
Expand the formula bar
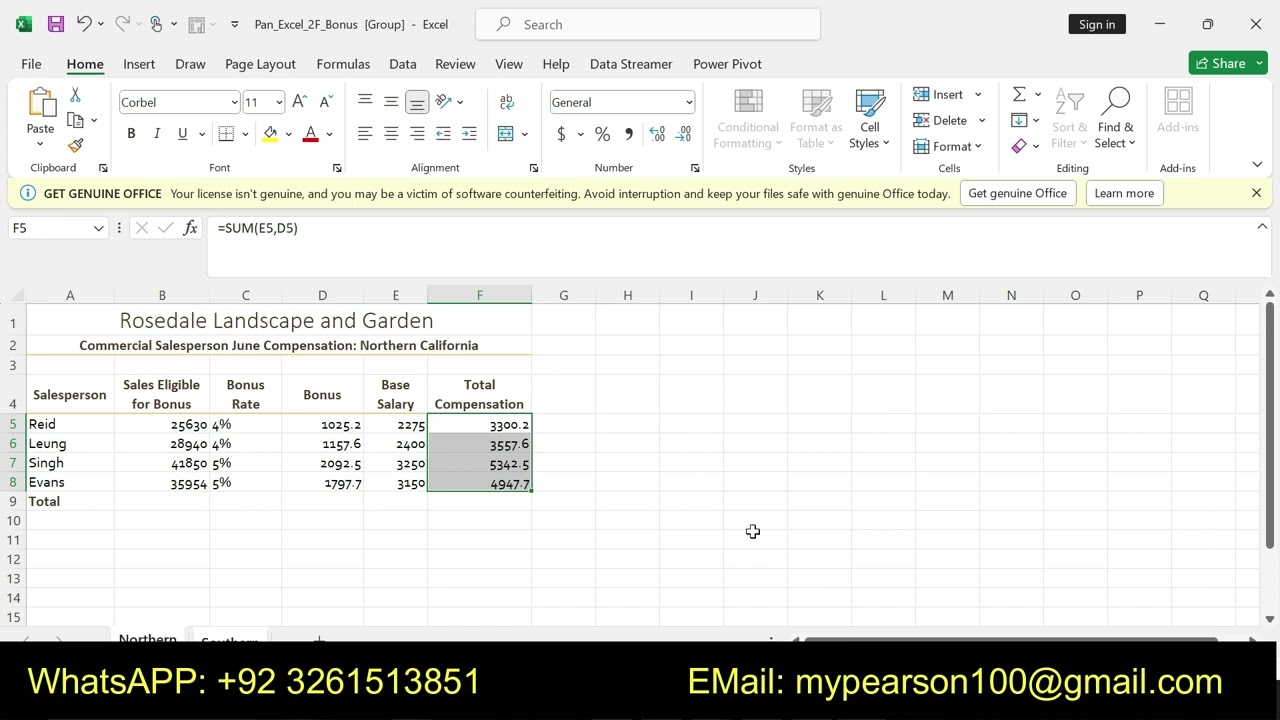pyautogui.click(x=1262, y=227)
